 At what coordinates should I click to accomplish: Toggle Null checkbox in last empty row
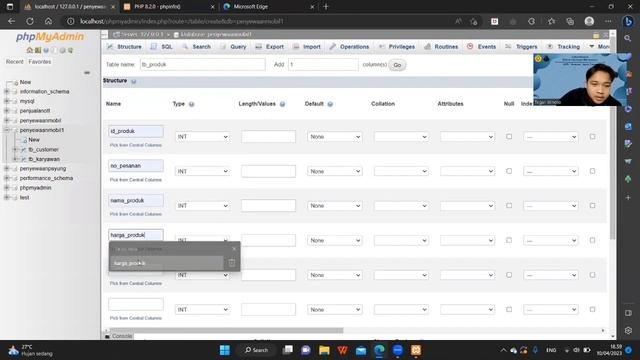coord(509,309)
